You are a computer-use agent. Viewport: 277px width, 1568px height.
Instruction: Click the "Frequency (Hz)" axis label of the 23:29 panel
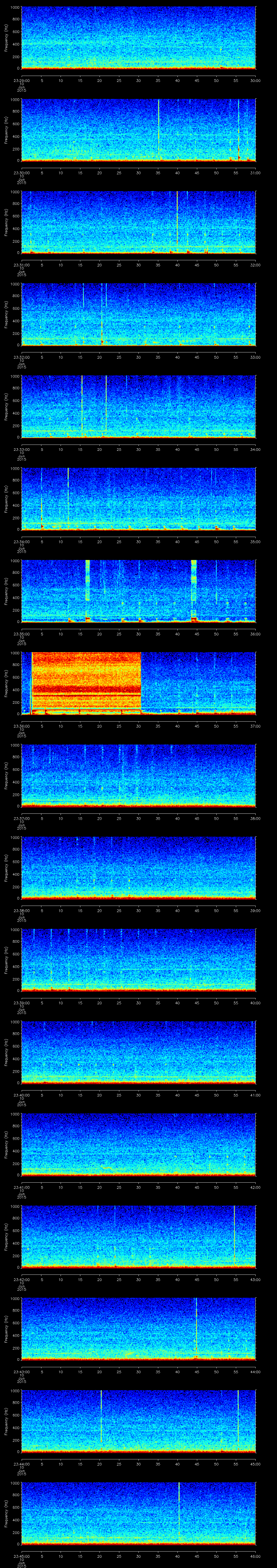pos(6,38)
